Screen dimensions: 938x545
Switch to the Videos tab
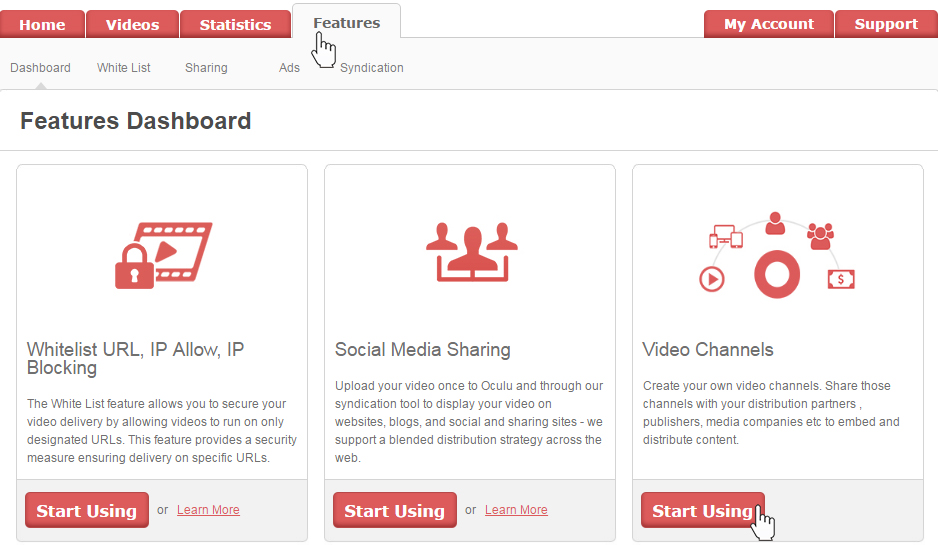click(132, 25)
